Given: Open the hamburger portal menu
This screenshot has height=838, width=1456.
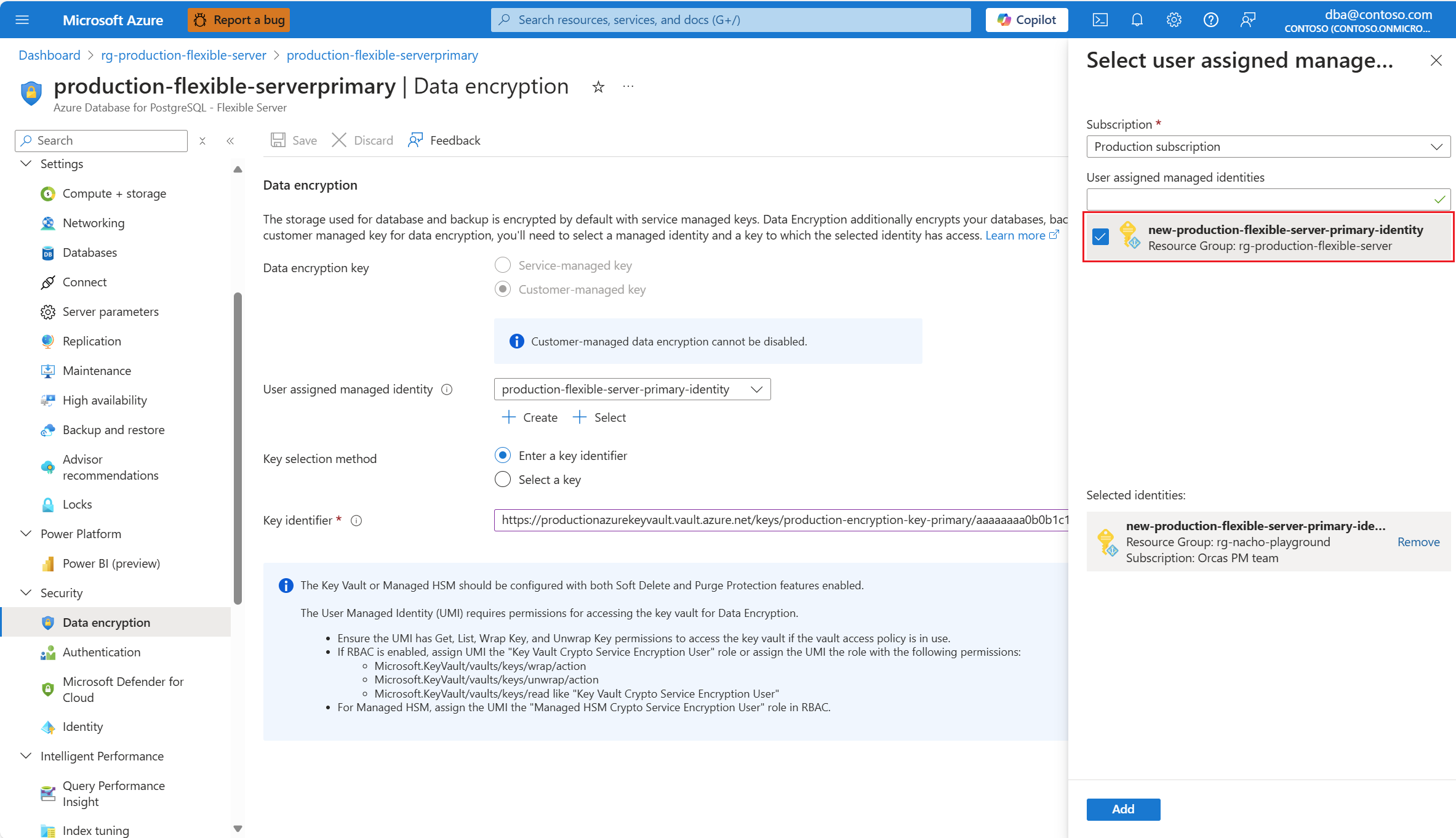Looking at the screenshot, I should click(22, 20).
